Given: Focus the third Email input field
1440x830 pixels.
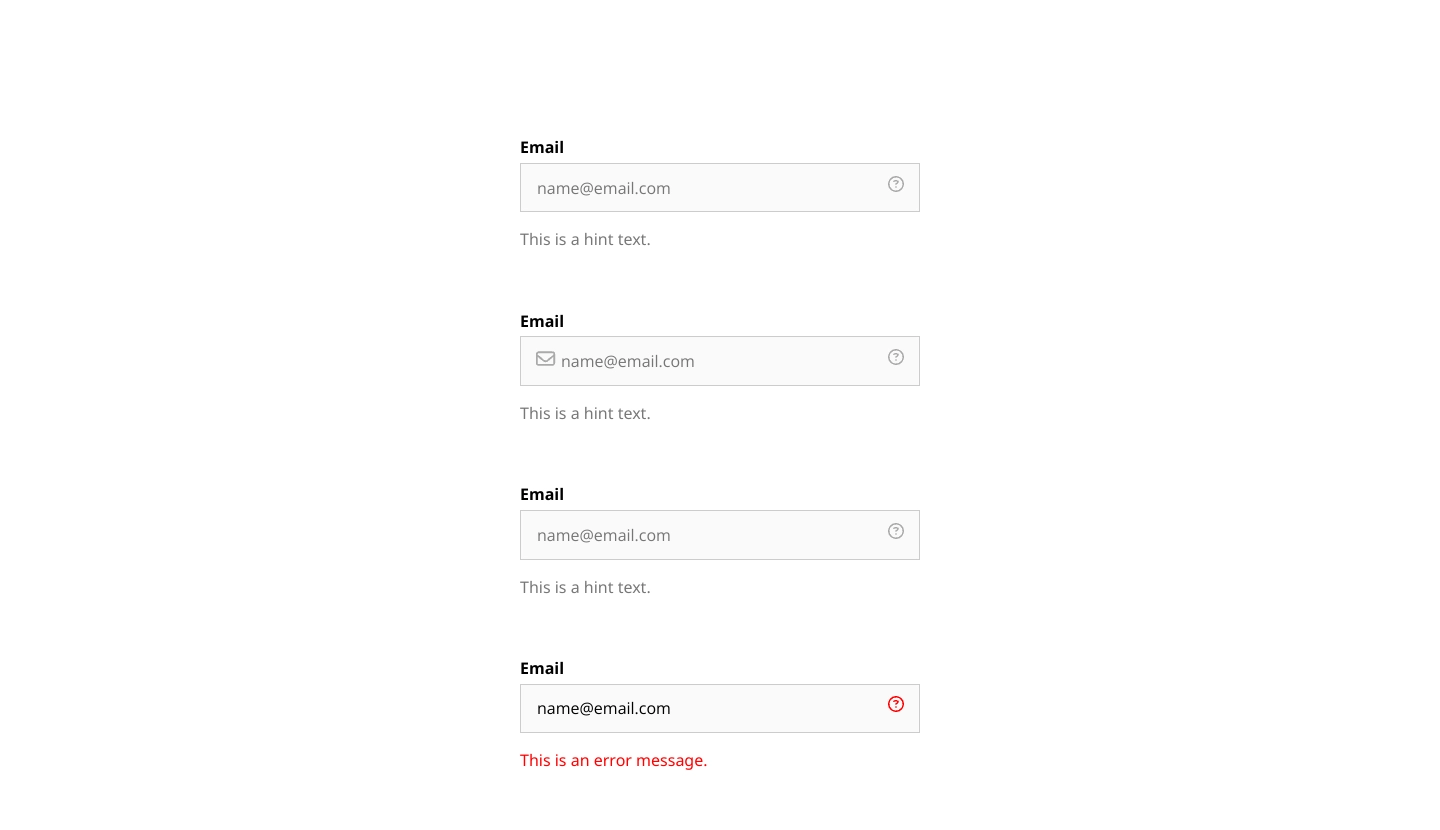Looking at the screenshot, I should coord(720,535).
